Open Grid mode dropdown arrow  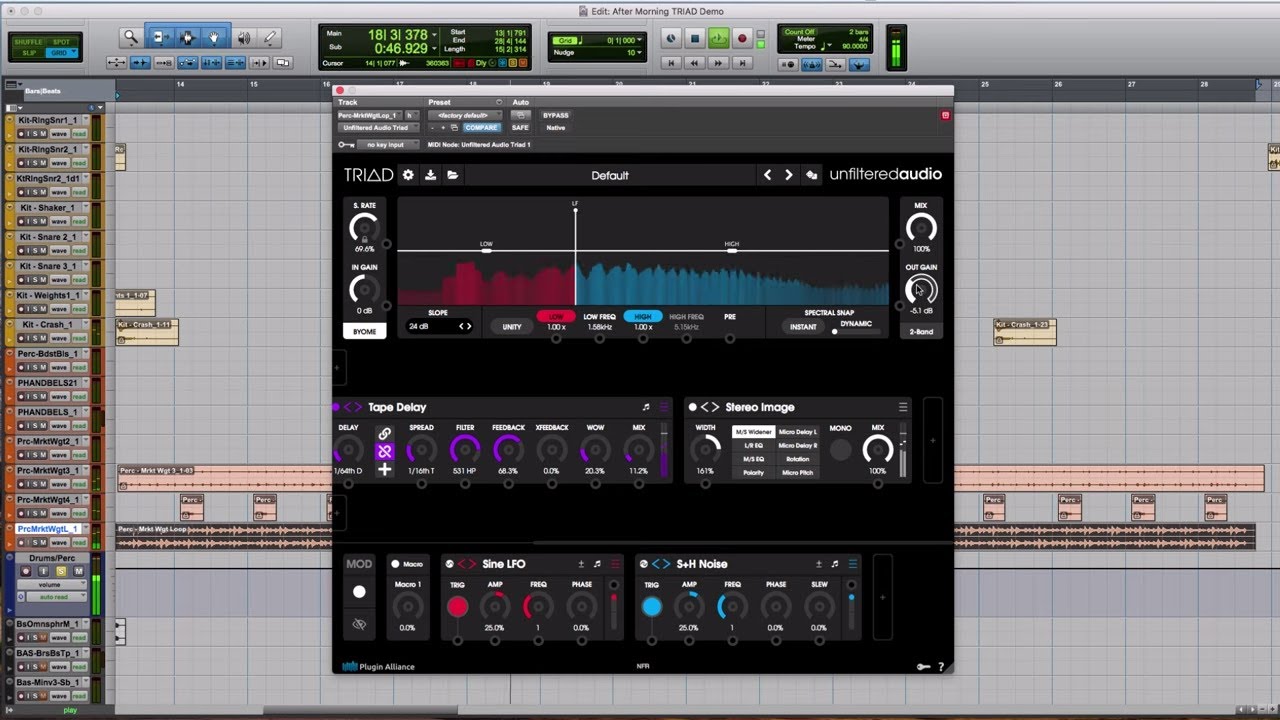point(637,40)
